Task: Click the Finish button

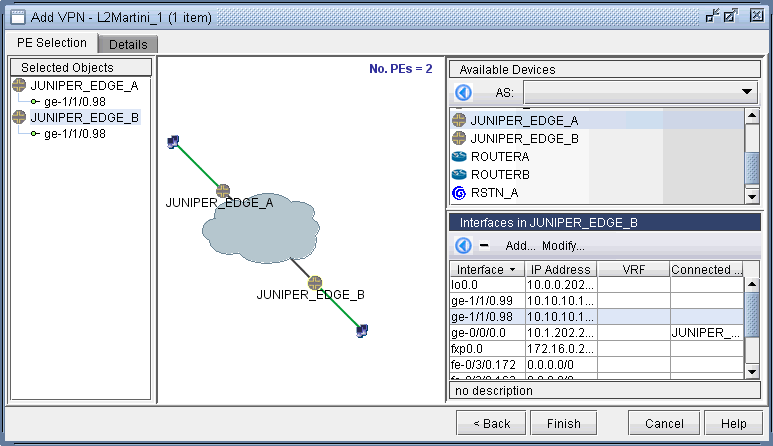Action: click(x=563, y=423)
